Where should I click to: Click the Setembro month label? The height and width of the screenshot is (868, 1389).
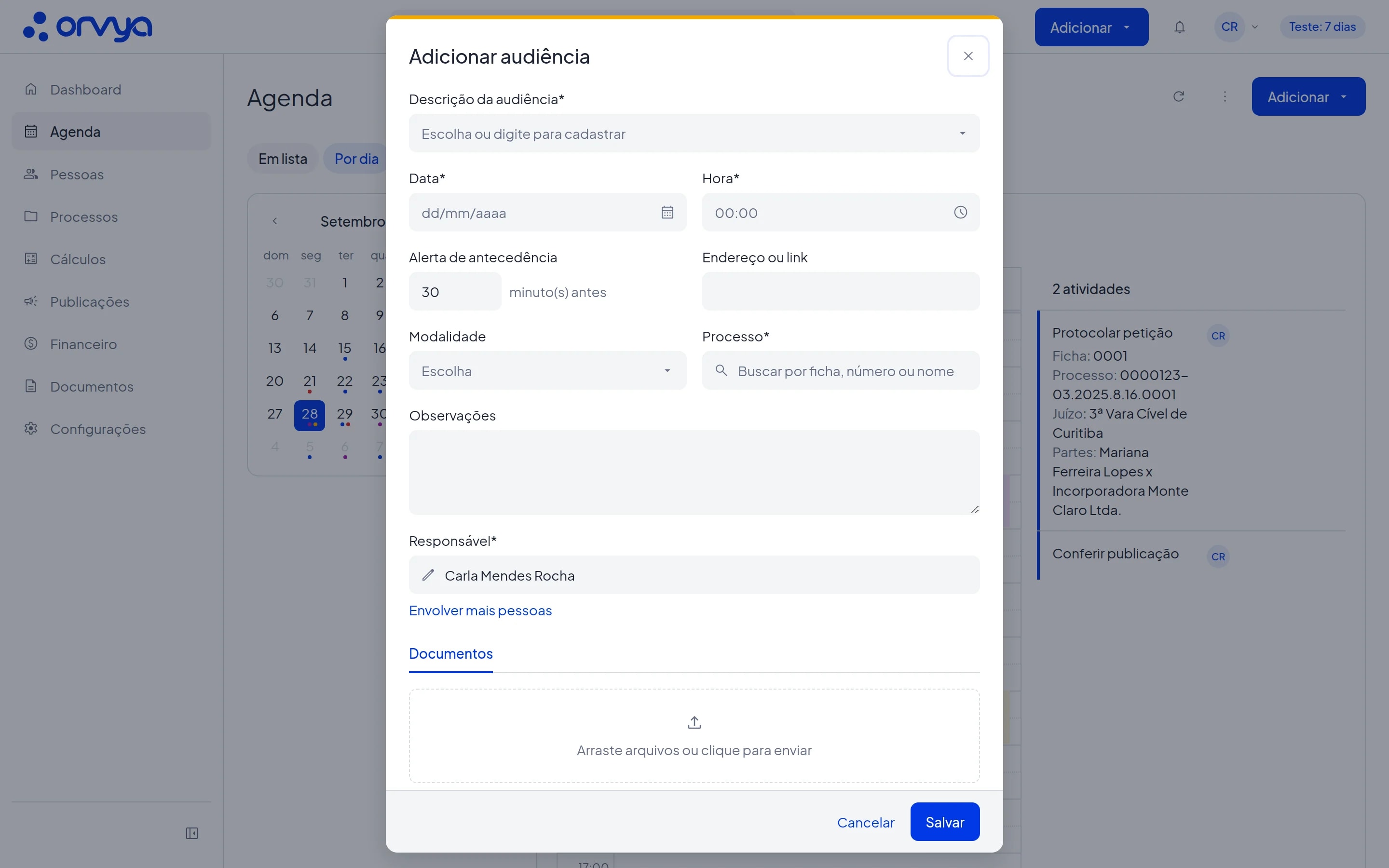click(353, 221)
